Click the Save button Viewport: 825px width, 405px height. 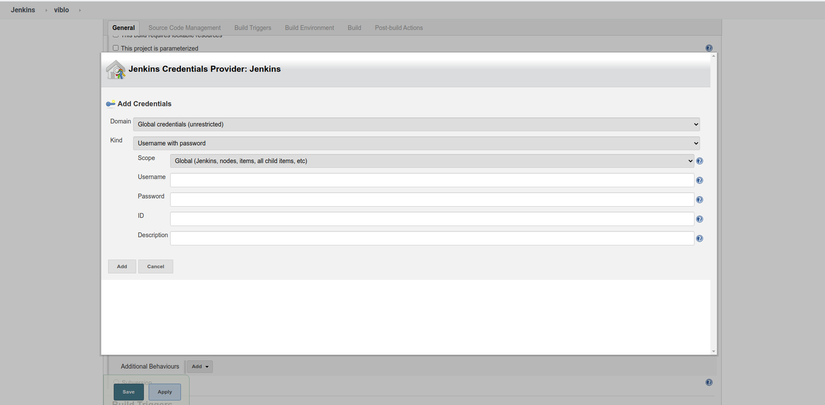coord(128,392)
